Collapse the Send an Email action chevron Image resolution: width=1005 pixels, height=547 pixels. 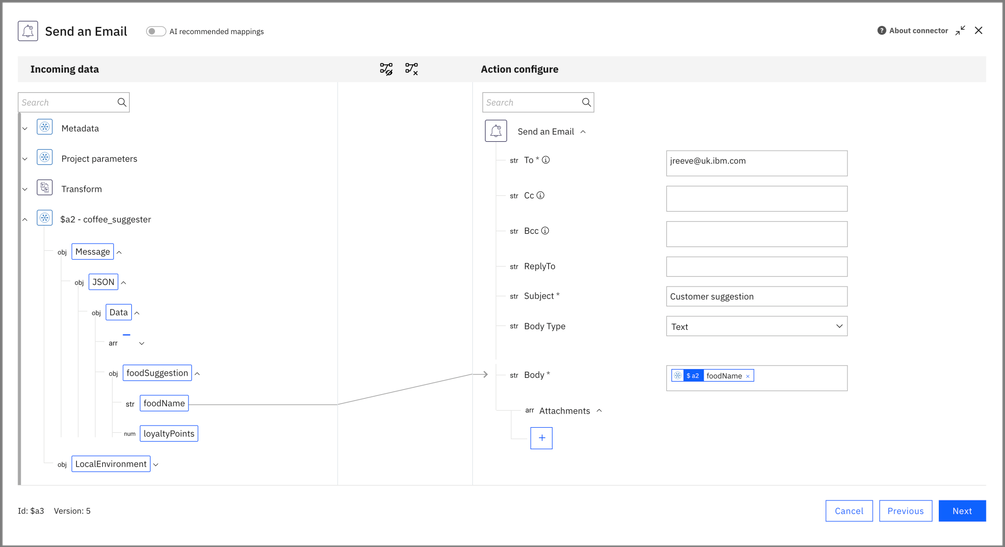pos(583,132)
